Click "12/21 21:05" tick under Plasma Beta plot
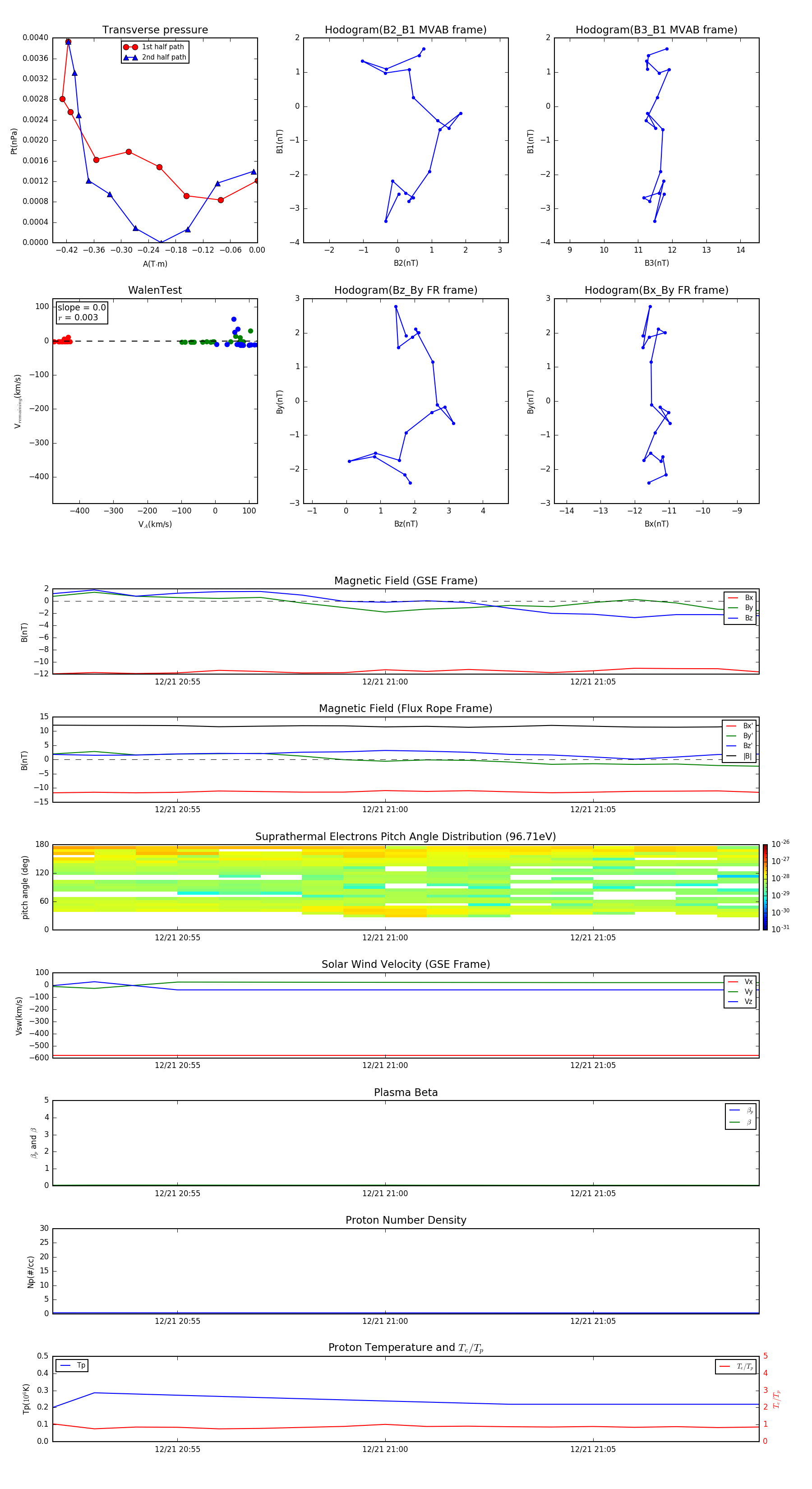This screenshot has height=1489, width=812. tap(593, 1193)
